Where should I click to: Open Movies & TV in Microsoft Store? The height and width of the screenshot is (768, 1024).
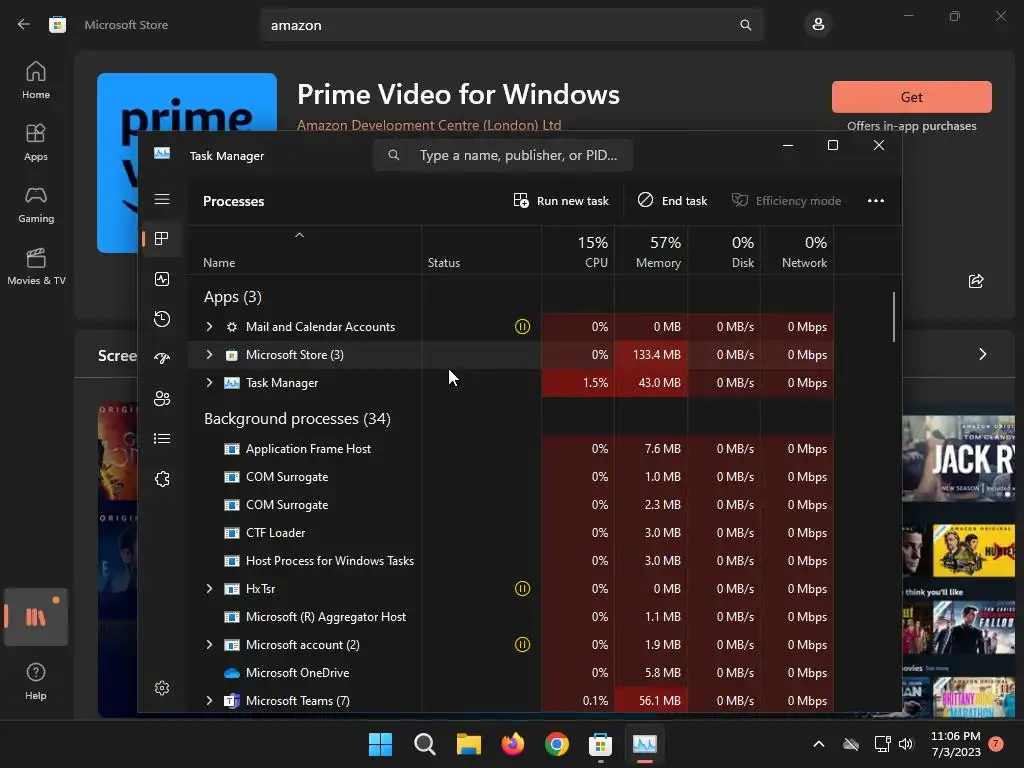pos(36,266)
